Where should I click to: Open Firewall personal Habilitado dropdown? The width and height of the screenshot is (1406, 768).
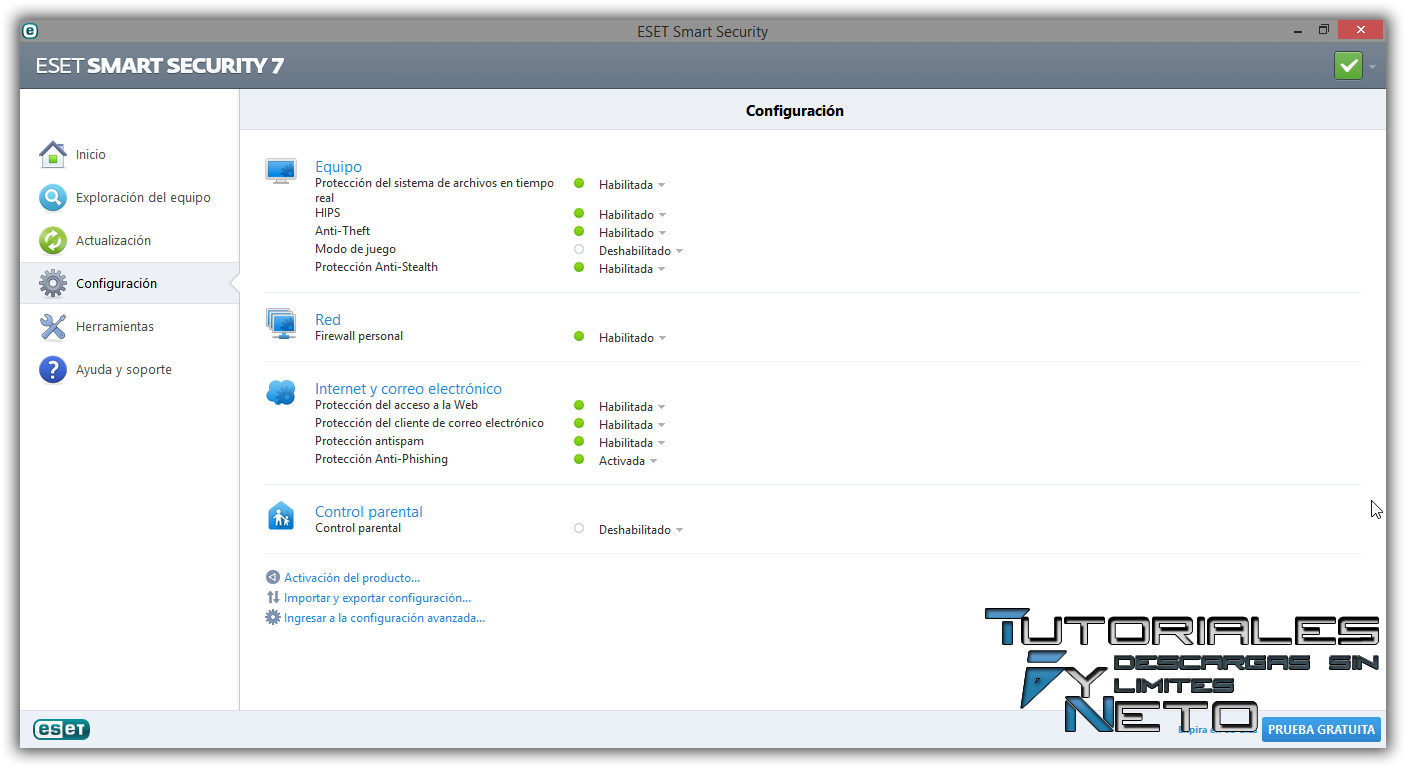[x=632, y=338]
